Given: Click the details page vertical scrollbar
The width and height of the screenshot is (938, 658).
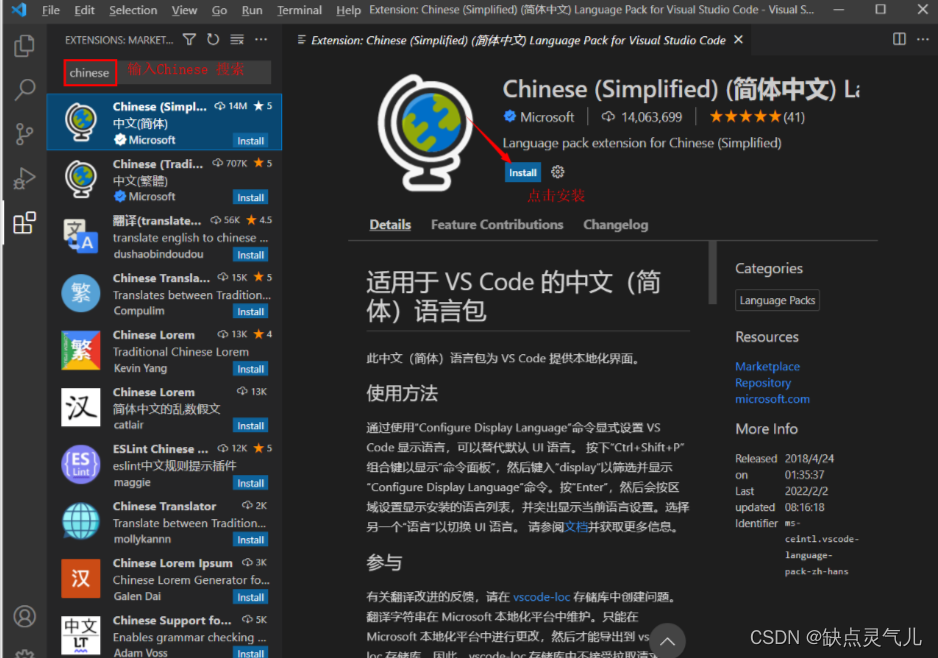Looking at the screenshot, I should [x=712, y=273].
